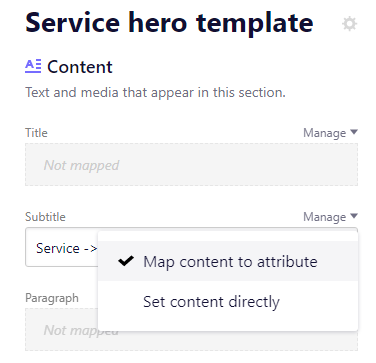
Task: Click the Title Not mapped field
Action: [x=191, y=165]
